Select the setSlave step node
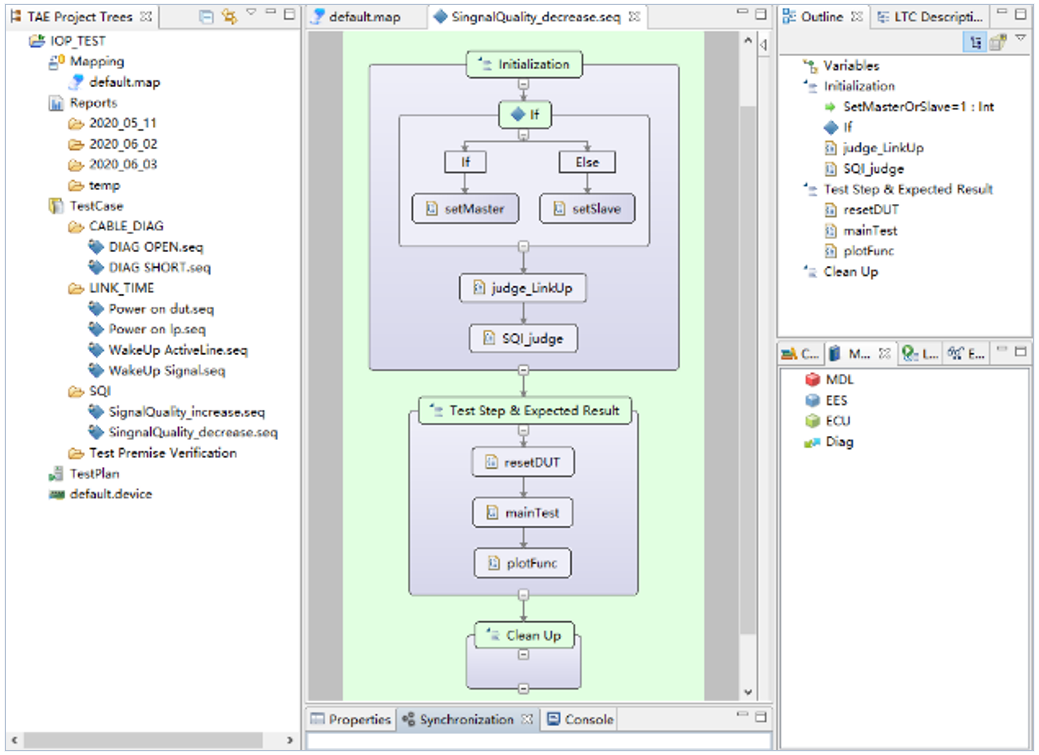 pyautogui.click(x=587, y=209)
